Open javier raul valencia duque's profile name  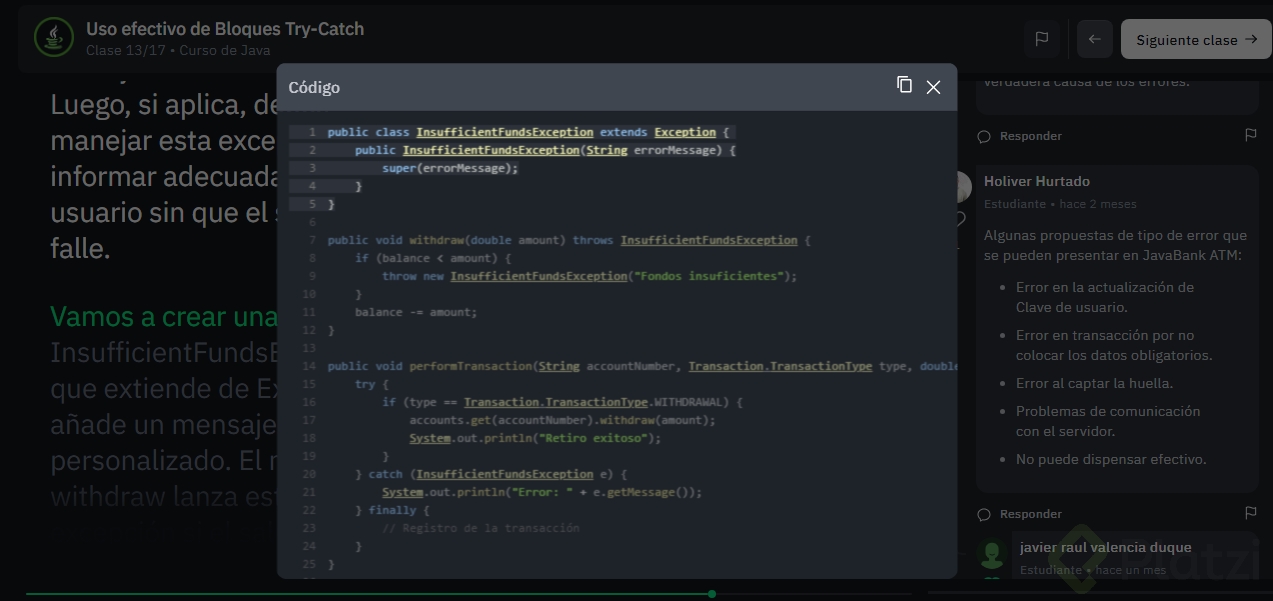point(1105,547)
